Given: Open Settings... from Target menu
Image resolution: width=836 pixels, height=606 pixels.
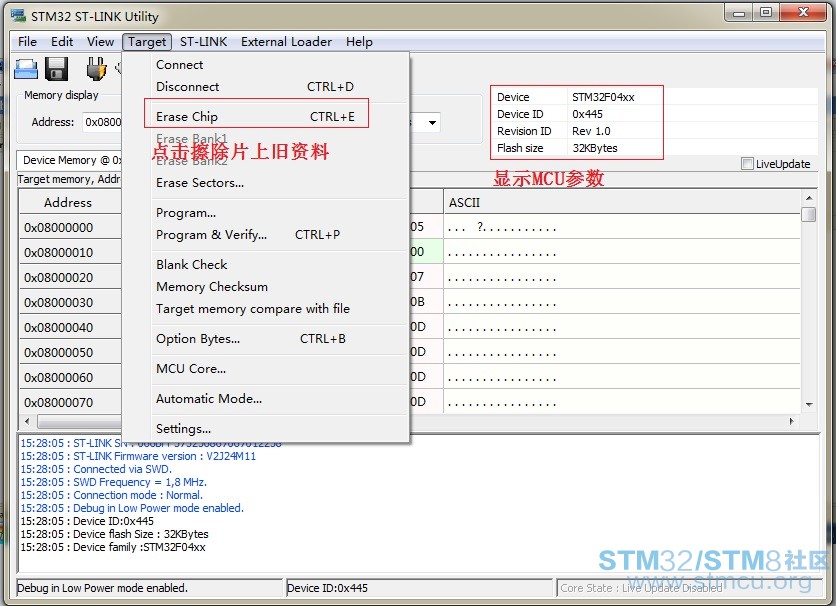Looking at the screenshot, I should [x=266, y=429].
